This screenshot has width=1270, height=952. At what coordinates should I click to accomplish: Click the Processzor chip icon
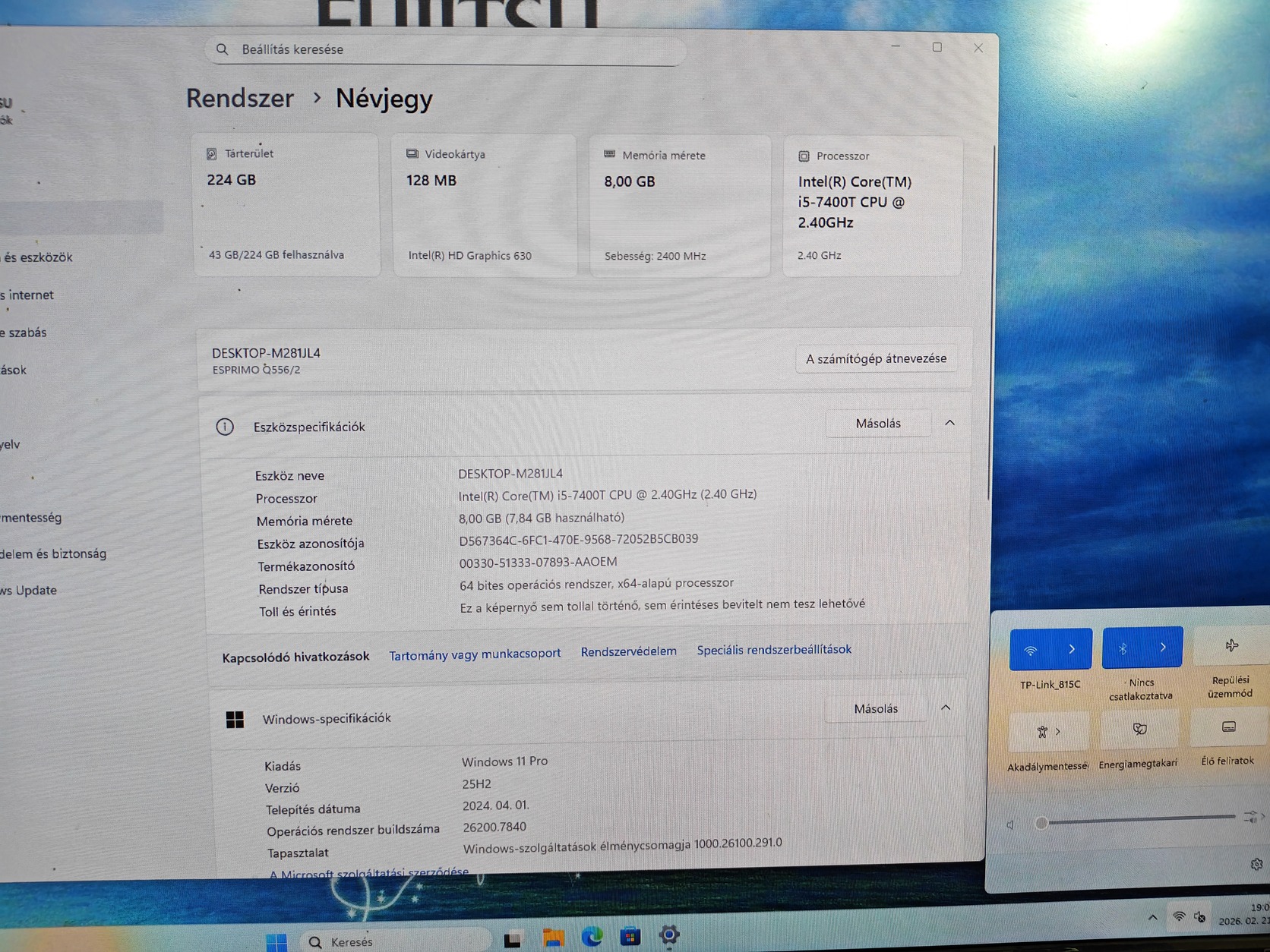tap(804, 156)
